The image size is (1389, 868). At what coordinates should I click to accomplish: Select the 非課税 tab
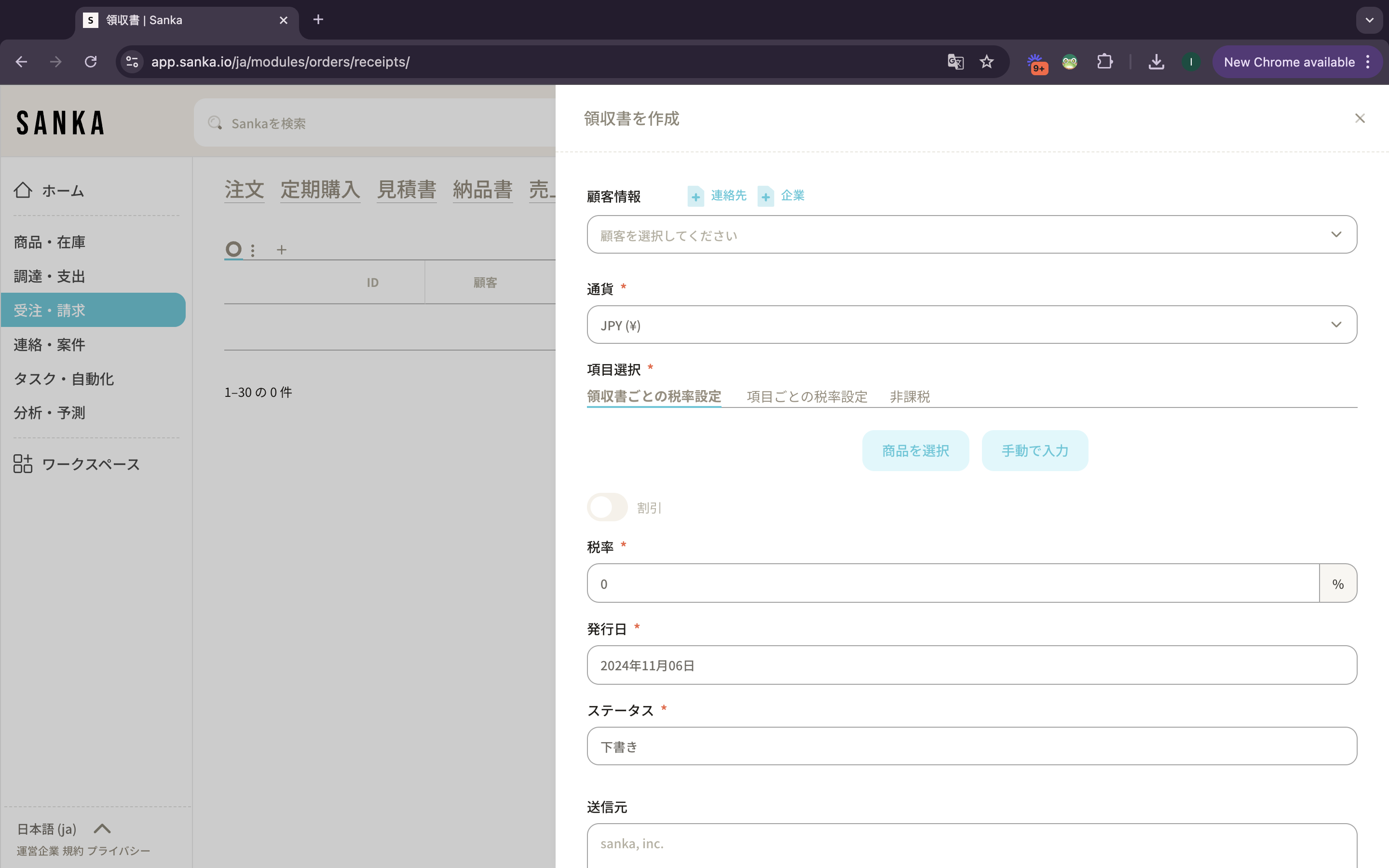pyautogui.click(x=910, y=396)
